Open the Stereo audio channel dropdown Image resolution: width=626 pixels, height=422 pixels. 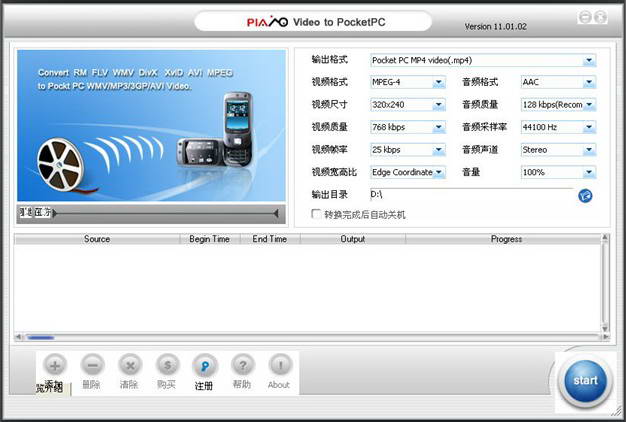pos(589,150)
